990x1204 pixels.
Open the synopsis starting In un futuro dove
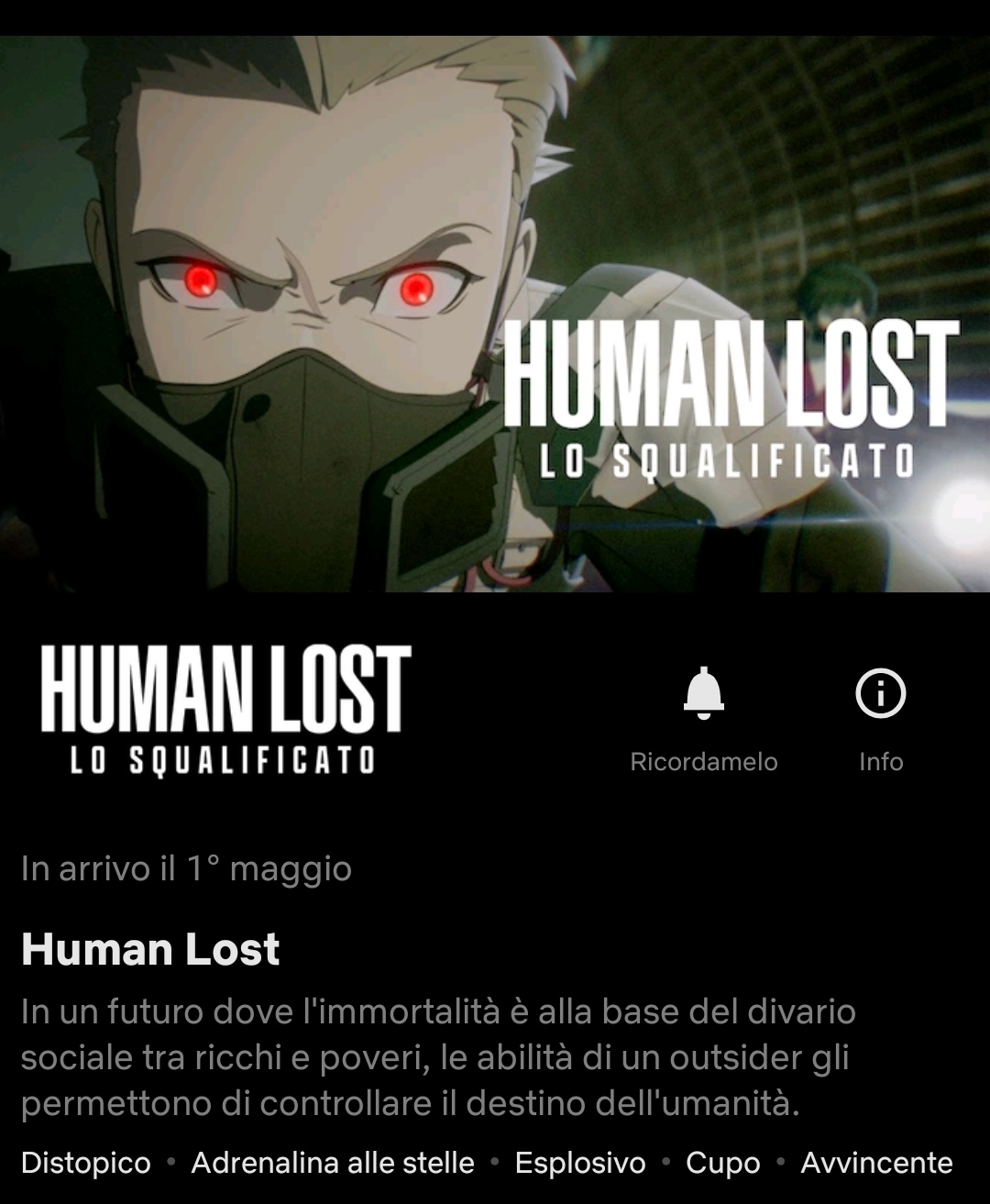(438, 1057)
